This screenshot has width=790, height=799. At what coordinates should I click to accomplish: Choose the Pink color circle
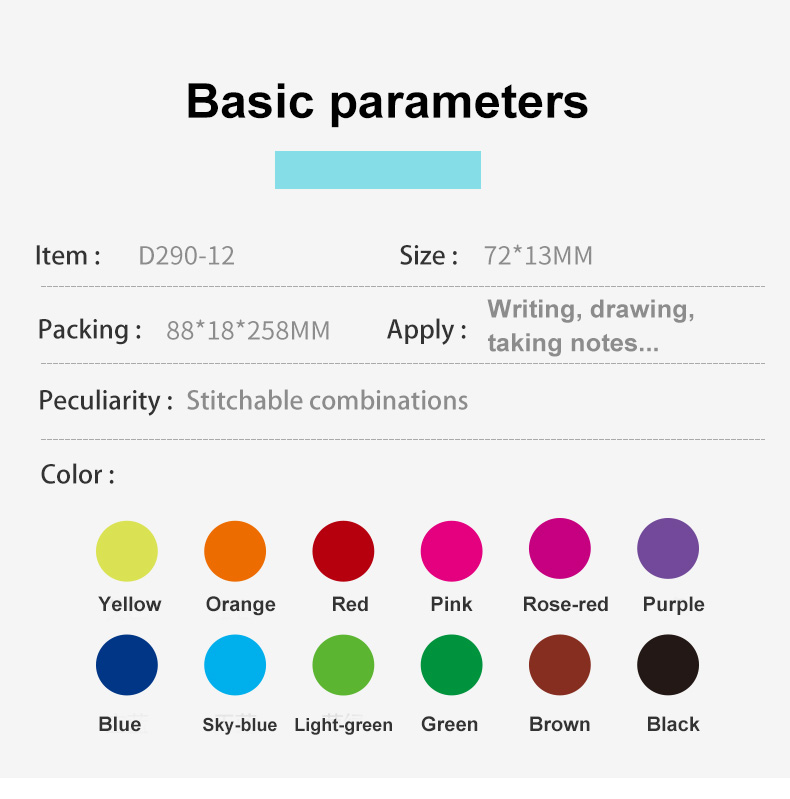pyautogui.click(x=451, y=551)
